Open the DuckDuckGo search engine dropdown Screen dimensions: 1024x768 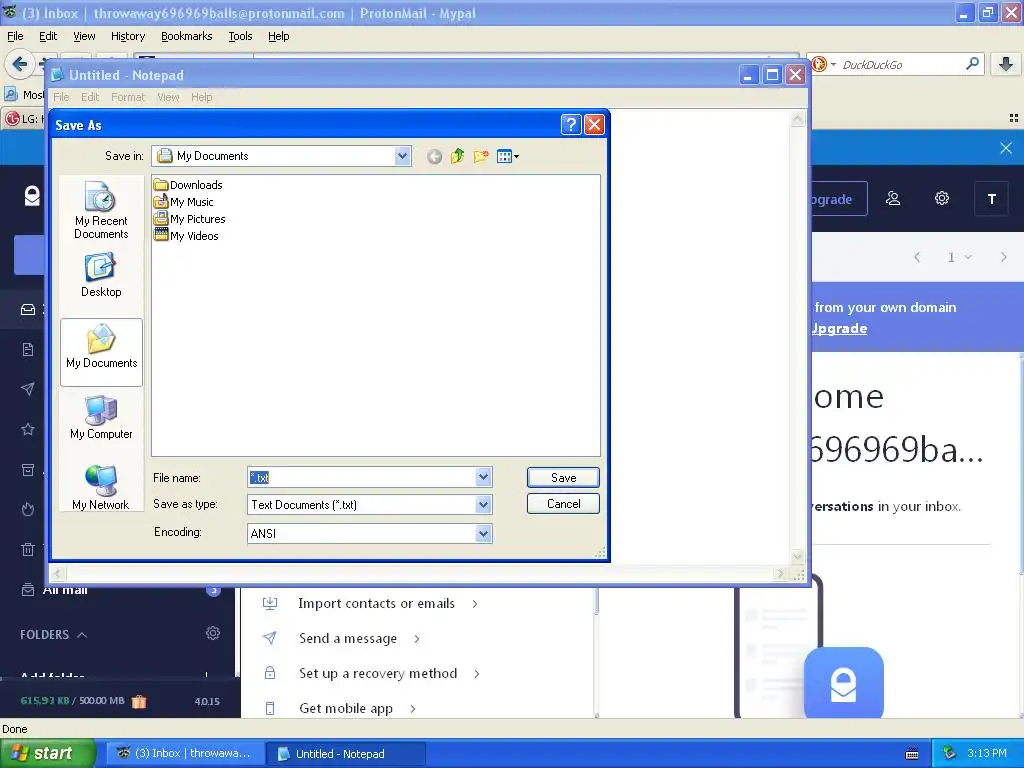click(x=822, y=64)
